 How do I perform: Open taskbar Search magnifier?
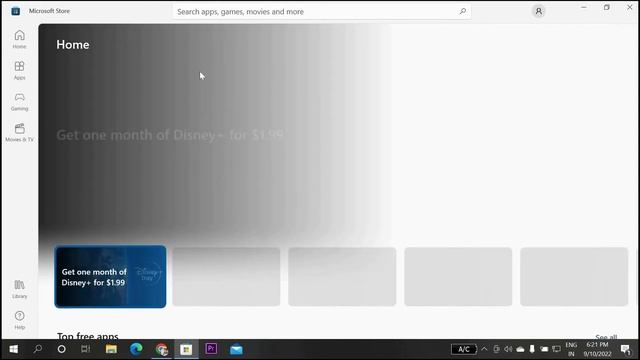[38, 349]
